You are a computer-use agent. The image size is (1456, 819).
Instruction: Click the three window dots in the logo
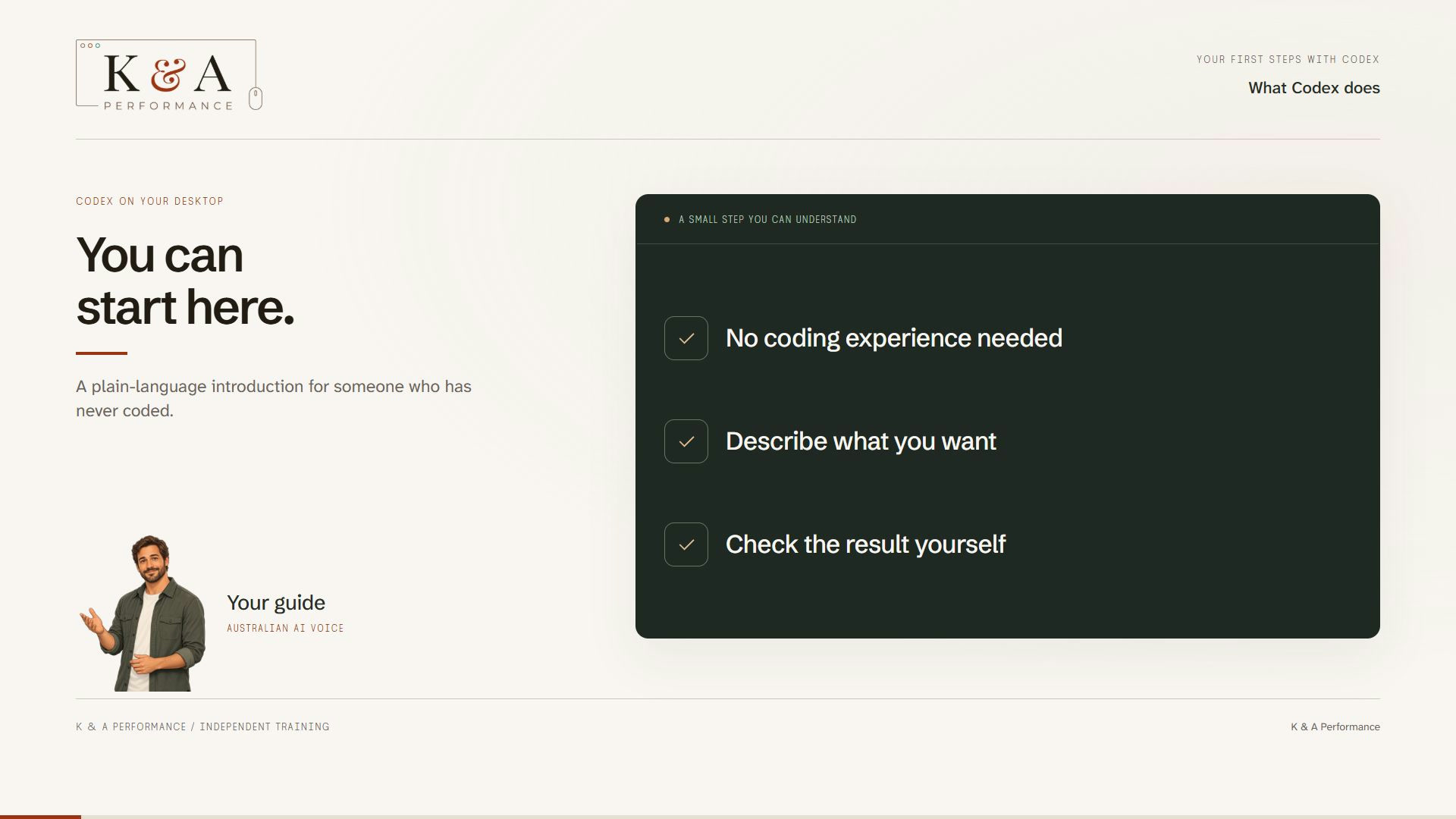(x=90, y=45)
